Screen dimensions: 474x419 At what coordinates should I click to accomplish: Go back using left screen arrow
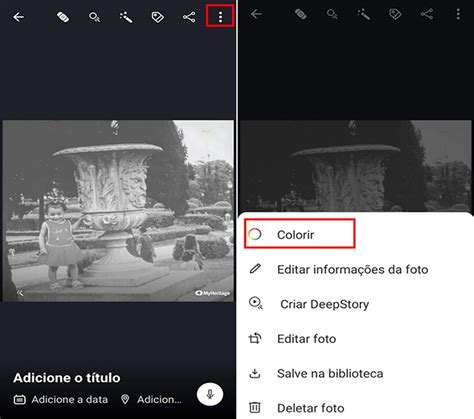tap(18, 17)
